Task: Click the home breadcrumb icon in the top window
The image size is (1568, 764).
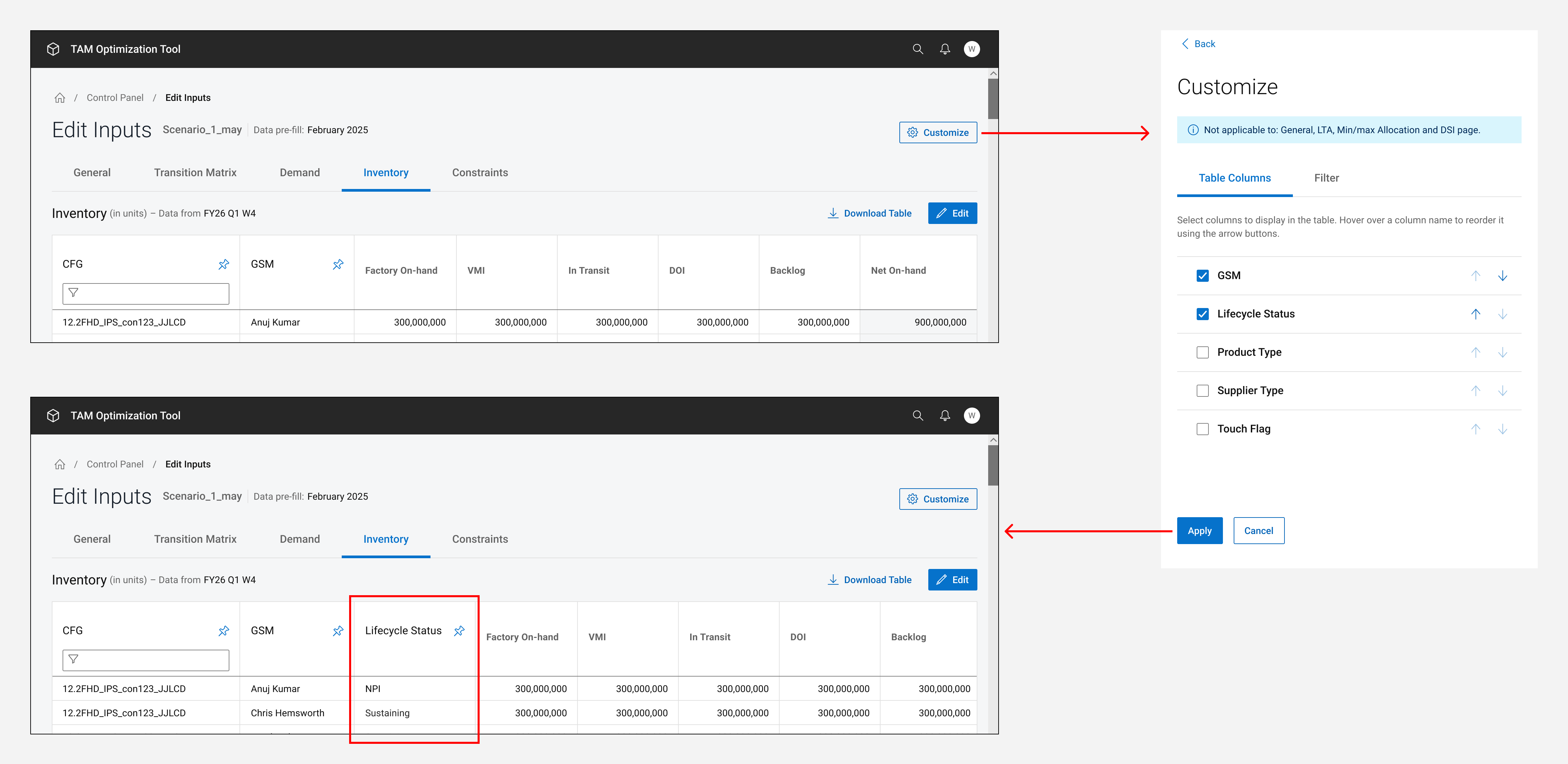Action: click(60, 98)
